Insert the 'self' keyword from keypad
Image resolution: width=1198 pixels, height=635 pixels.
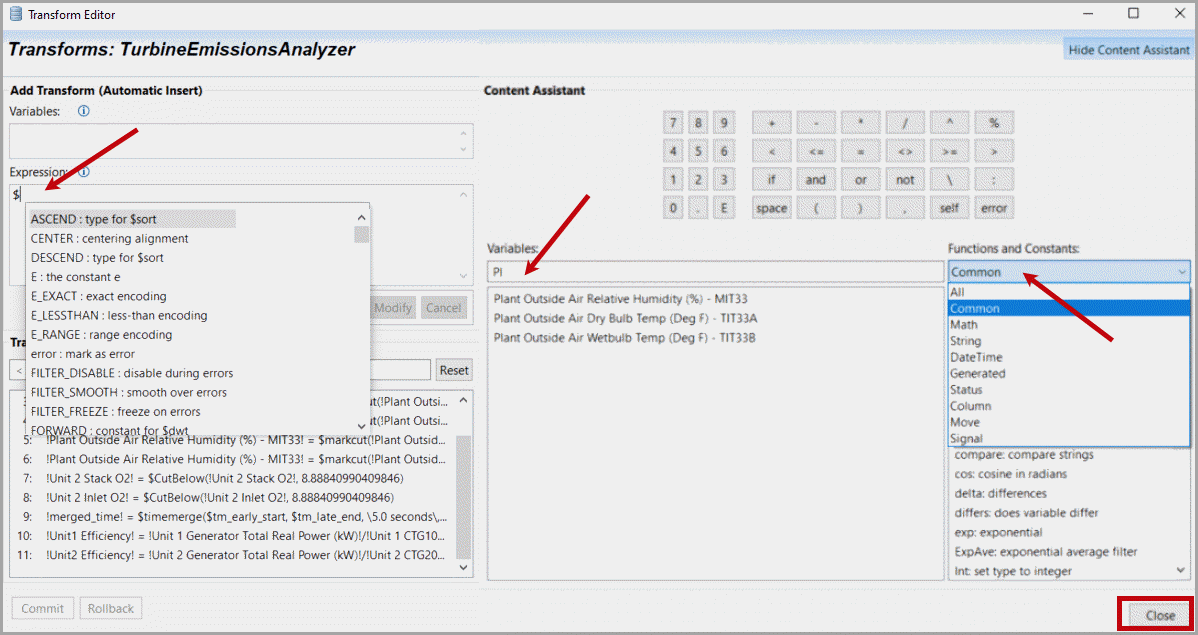coord(949,208)
